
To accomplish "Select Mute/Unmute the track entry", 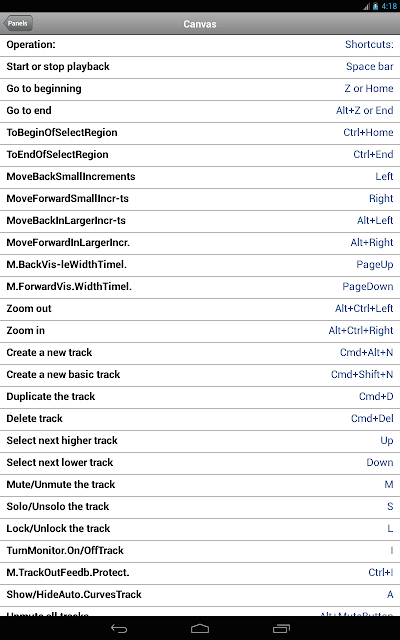I will point(200,485).
